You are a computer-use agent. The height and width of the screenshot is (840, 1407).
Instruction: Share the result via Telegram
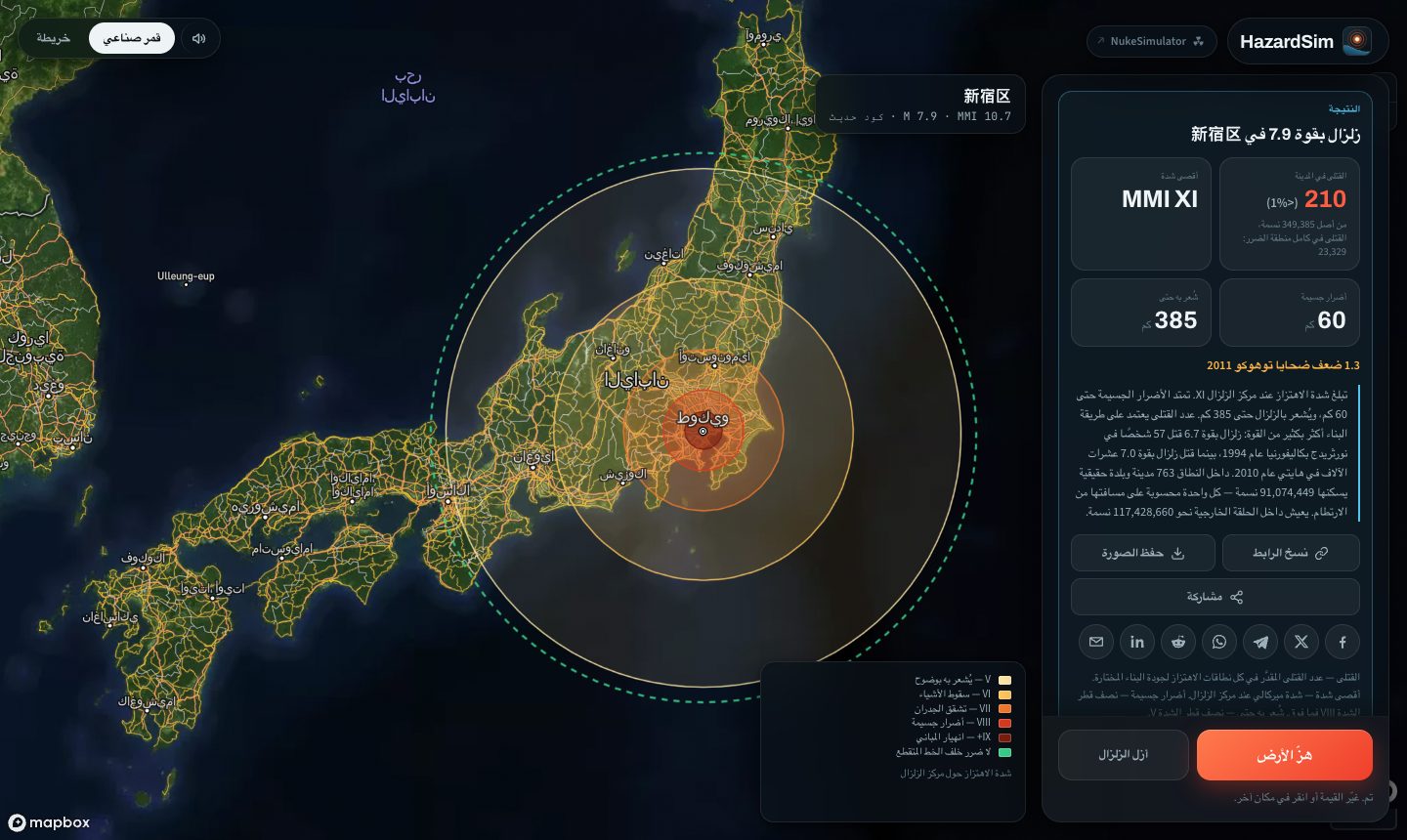(1260, 642)
